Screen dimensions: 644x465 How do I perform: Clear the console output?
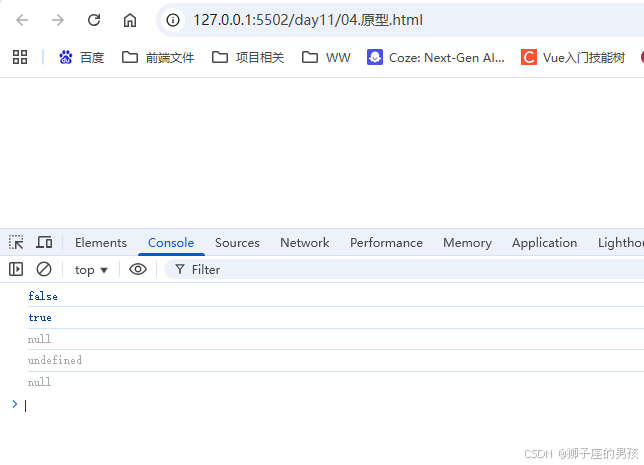coord(44,269)
